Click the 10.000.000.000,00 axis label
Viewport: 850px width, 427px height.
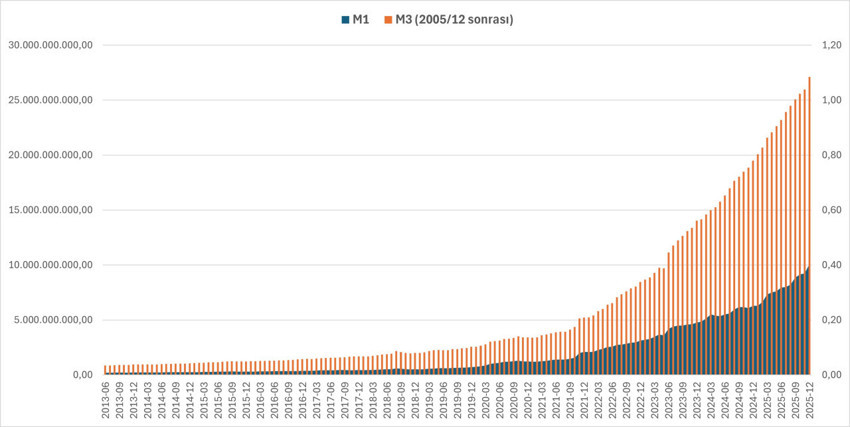click(x=50, y=265)
